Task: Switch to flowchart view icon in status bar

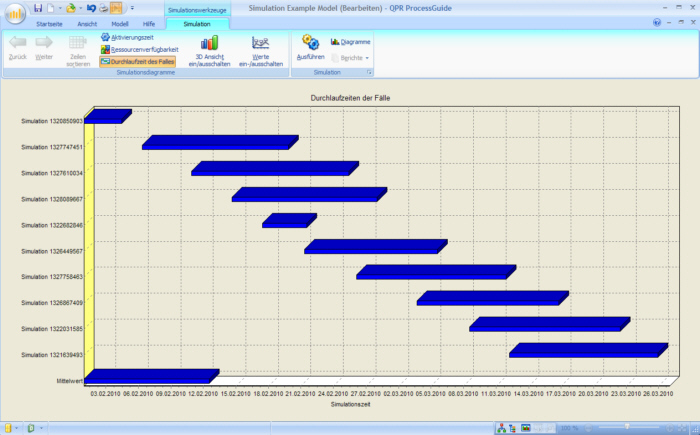Action: [502, 428]
